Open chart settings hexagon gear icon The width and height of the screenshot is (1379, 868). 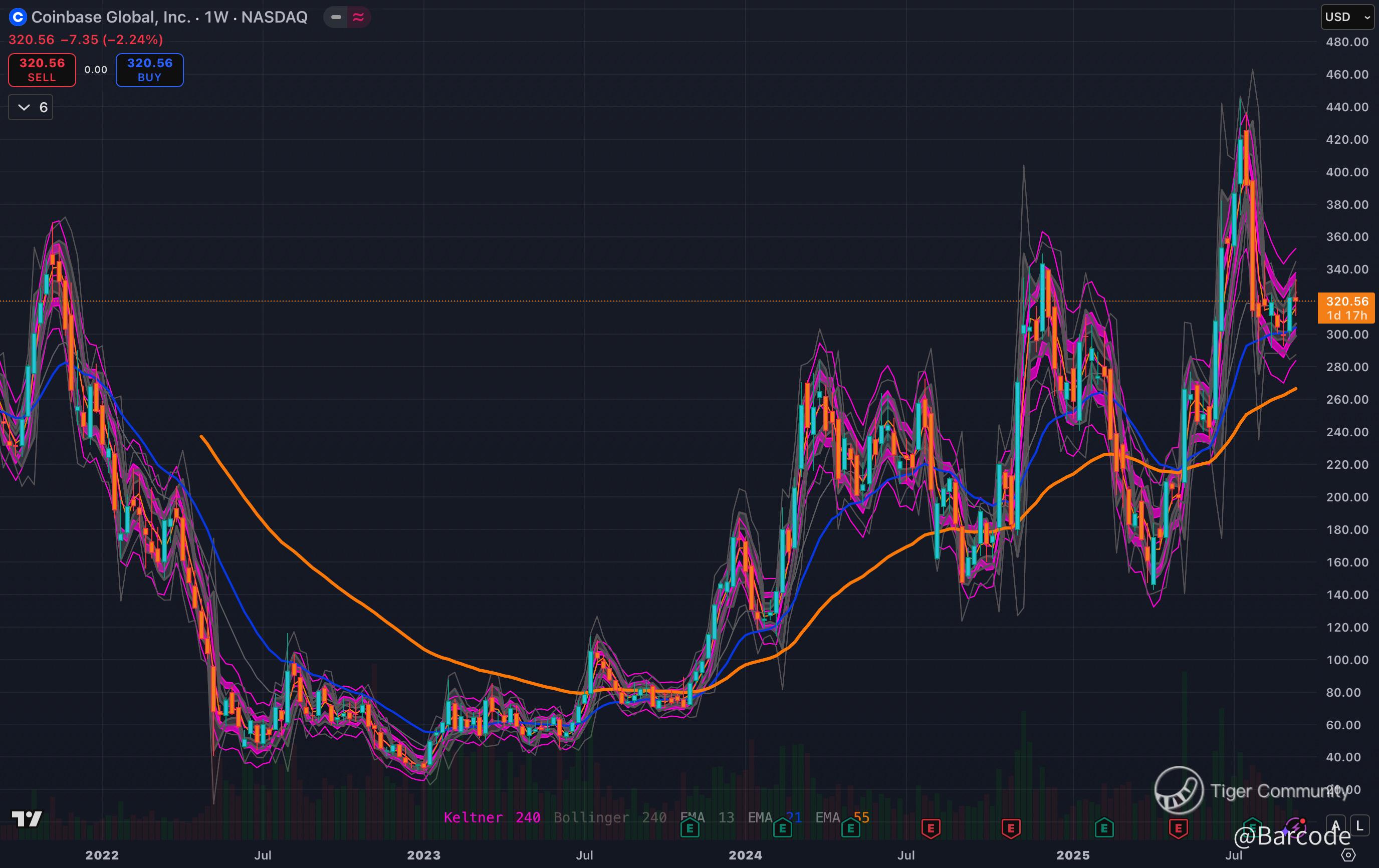tap(1348, 855)
